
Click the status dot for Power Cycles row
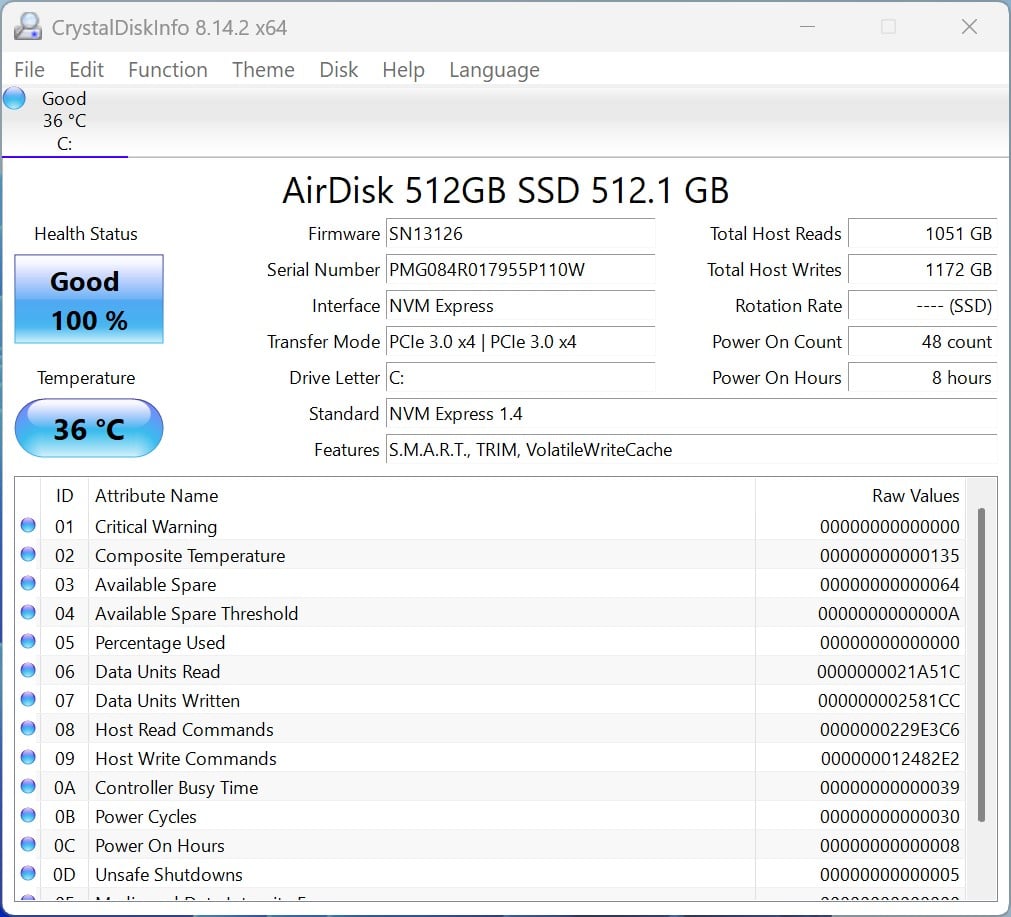click(28, 815)
